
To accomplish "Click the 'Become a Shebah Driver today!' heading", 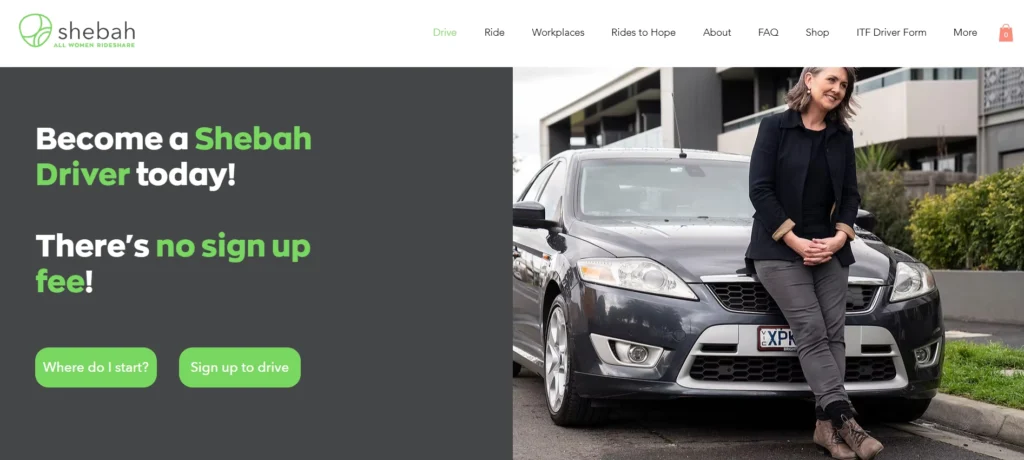I will (x=174, y=157).
